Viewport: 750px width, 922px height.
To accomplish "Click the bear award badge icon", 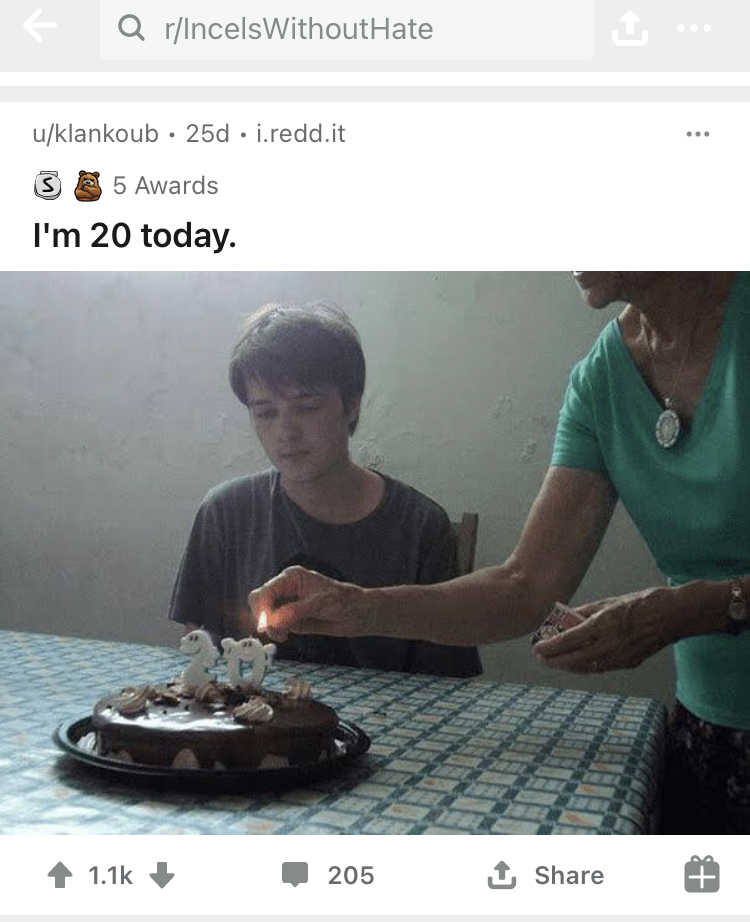I will [x=88, y=186].
